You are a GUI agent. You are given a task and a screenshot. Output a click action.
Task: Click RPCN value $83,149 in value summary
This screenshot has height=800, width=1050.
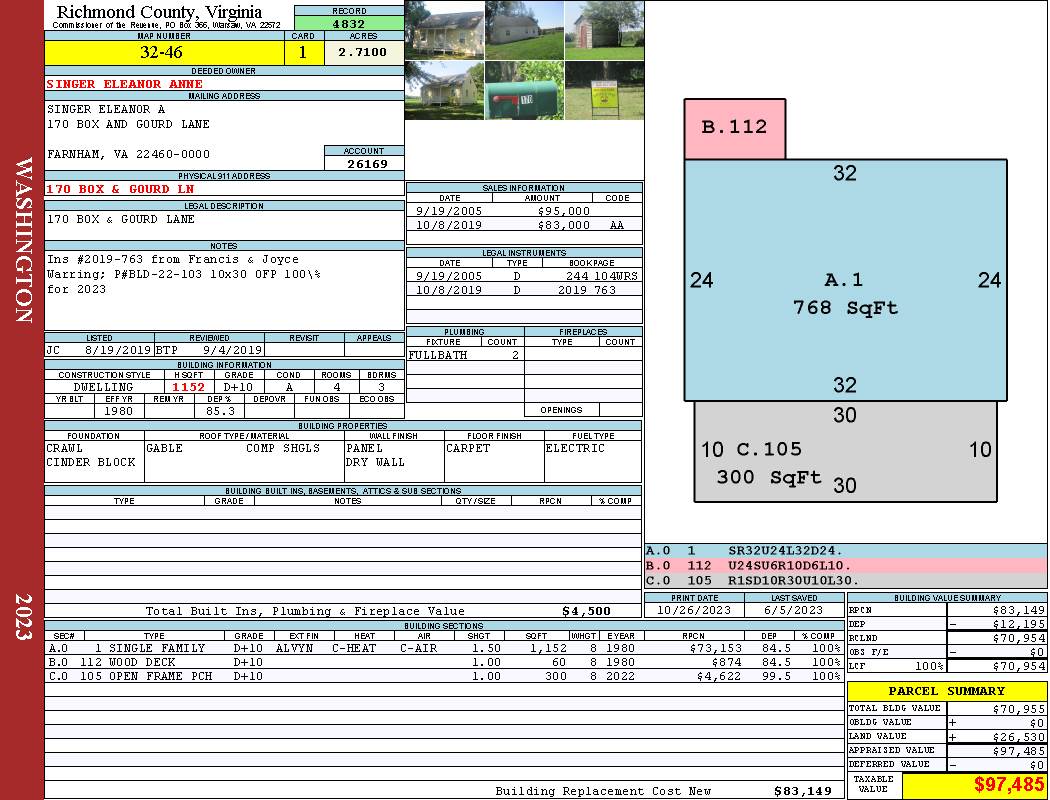coord(1019,610)
